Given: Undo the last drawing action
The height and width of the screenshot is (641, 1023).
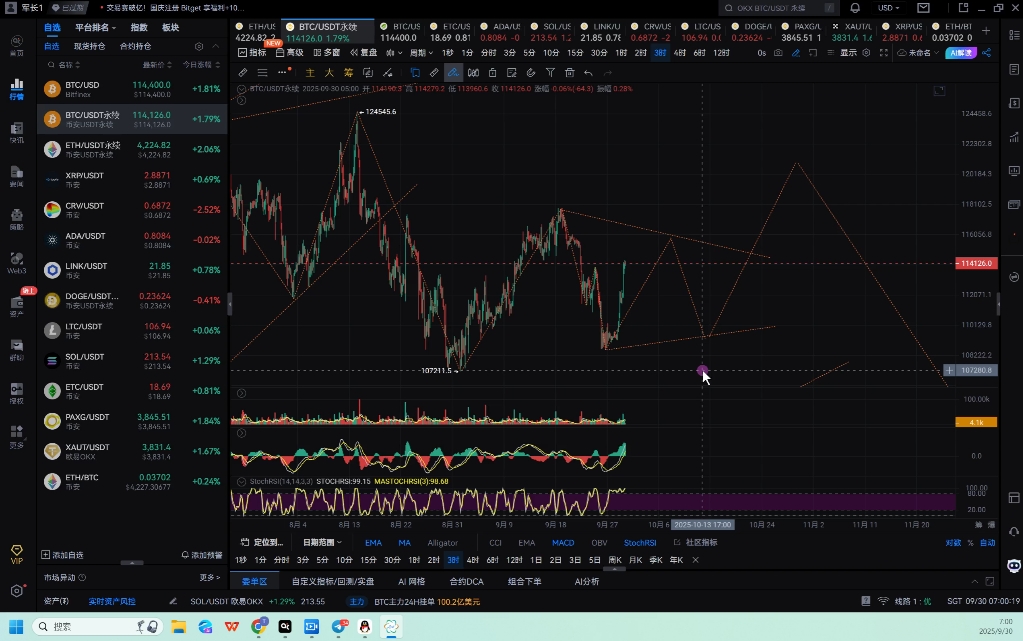Looking at the screenshot, I should click(588, 72).
